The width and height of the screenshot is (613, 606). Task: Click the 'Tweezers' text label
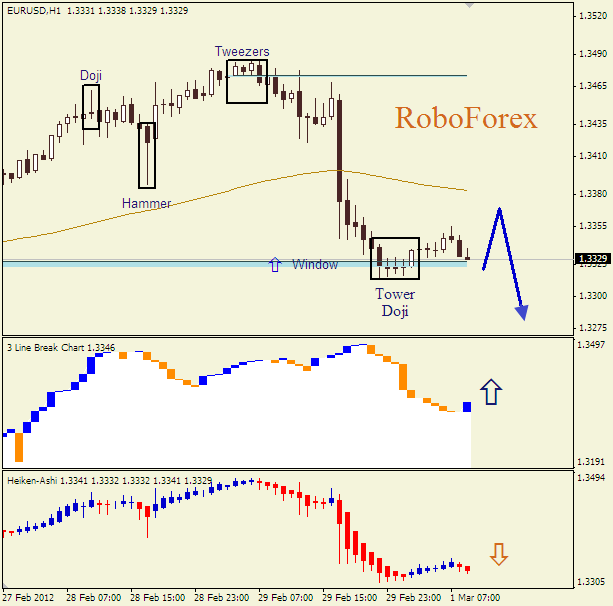click(x=242, y=51)
